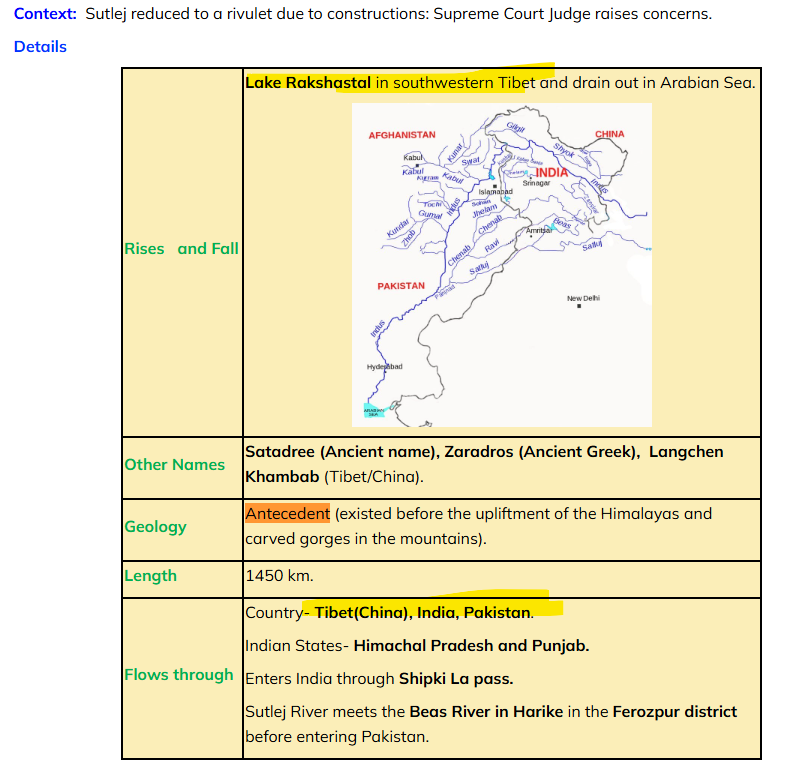Screen dimensions: 802x760
Task: Click 'PAKISTAN' label on the map
Action: [401, 286]
